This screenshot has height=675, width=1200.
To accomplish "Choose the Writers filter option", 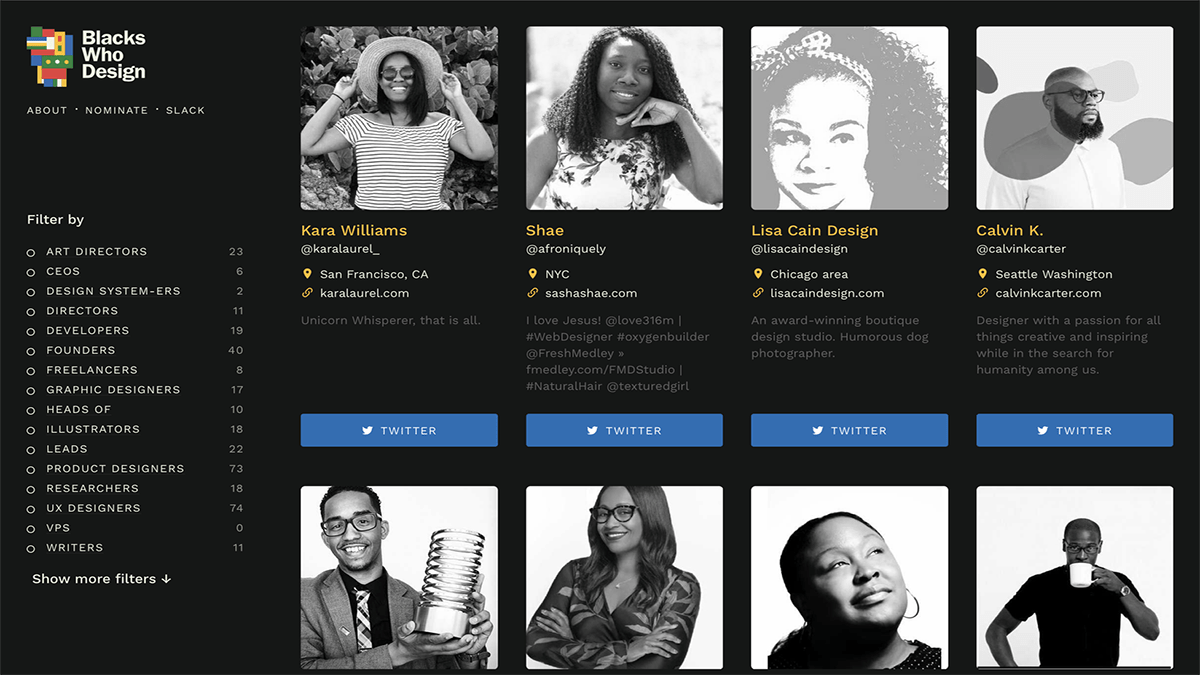I will [x=31, y=548].
